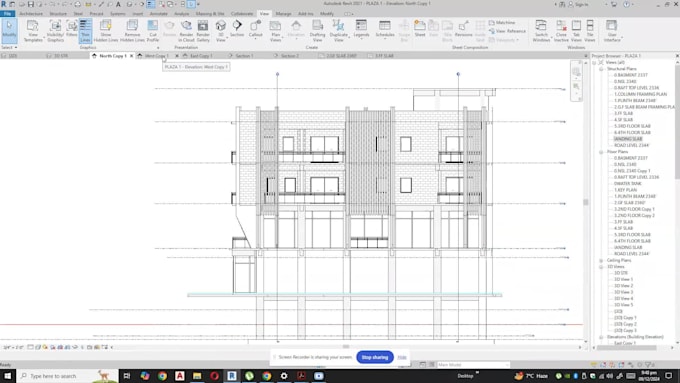680x383 pixels.
Task: Click Stop sharing button
Action: coord(375,357)
